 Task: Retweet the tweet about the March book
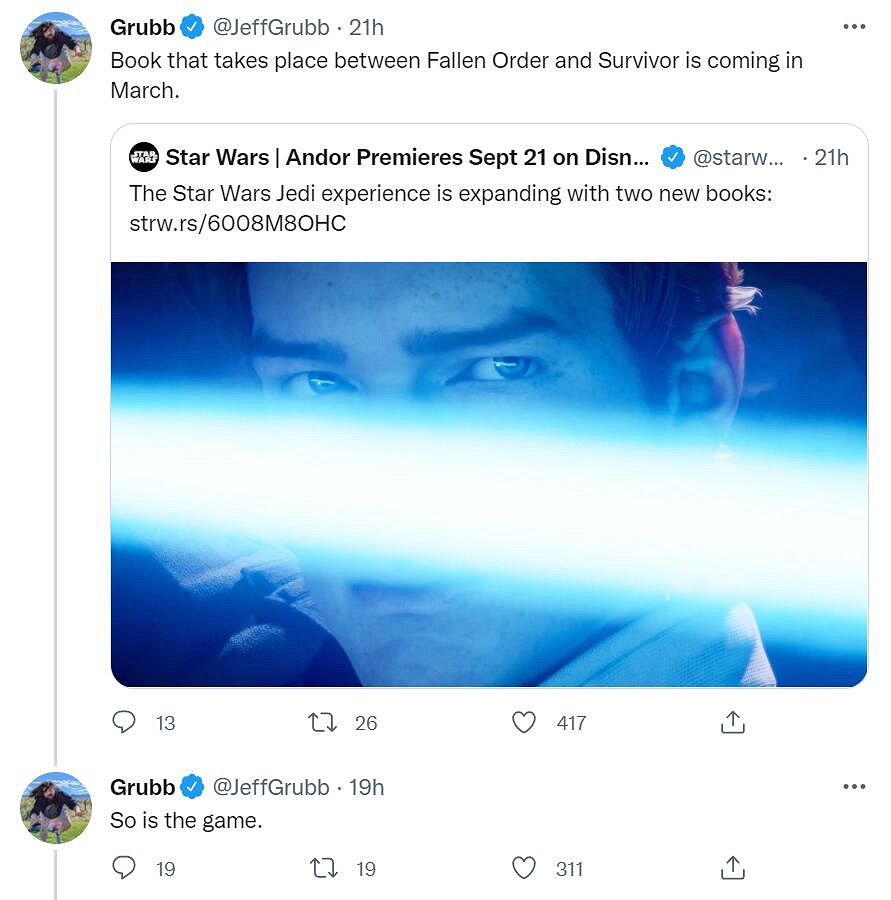[323, 722]
